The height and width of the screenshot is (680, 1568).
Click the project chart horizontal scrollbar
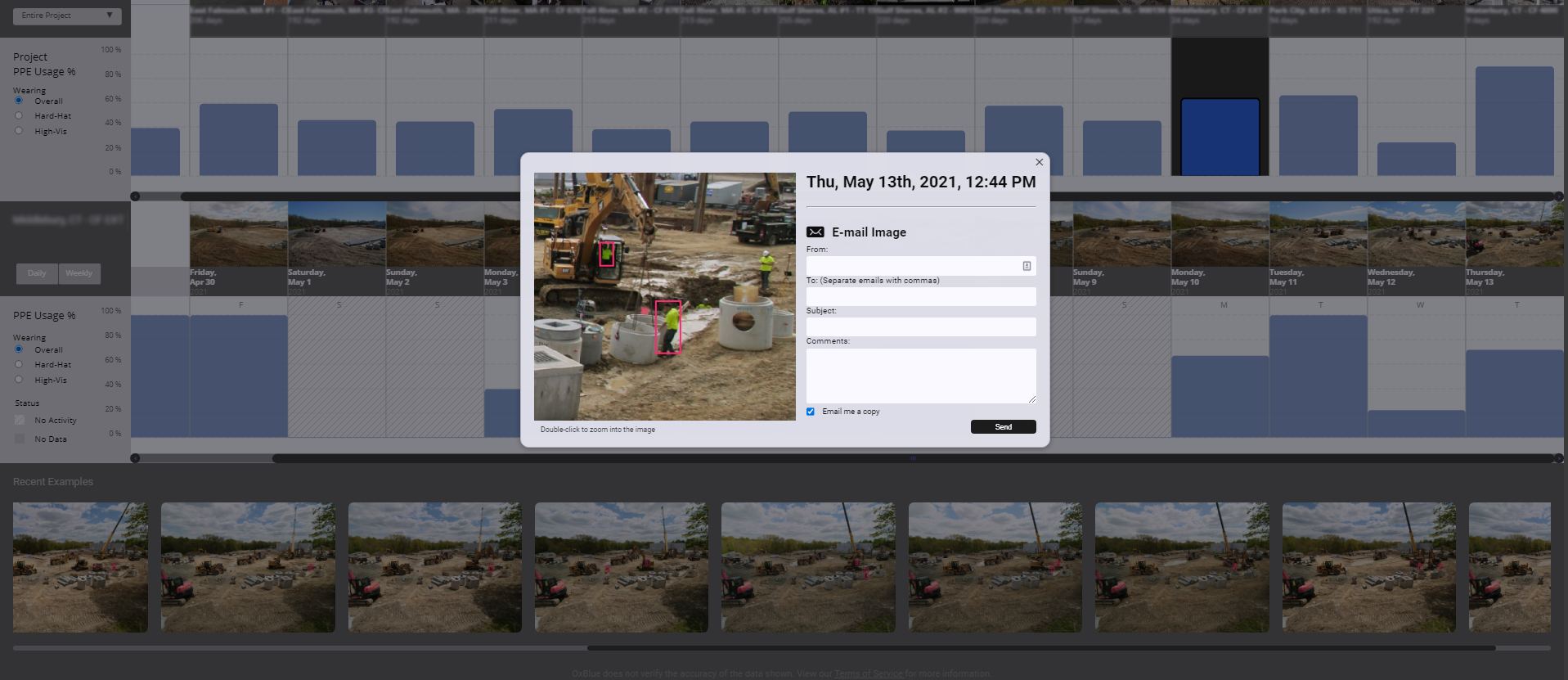click(x=869, y=196)
